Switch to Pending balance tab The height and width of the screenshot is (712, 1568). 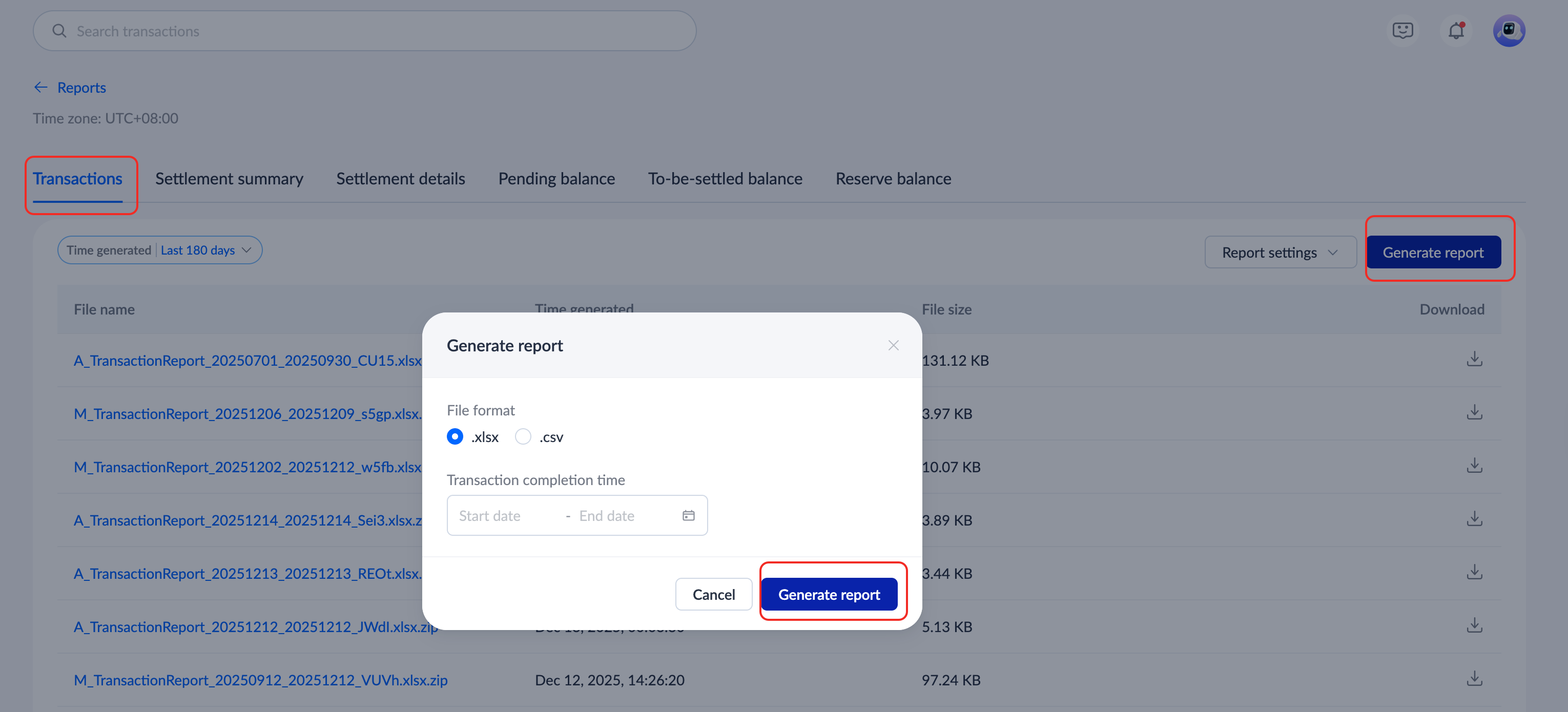[556, 179]
